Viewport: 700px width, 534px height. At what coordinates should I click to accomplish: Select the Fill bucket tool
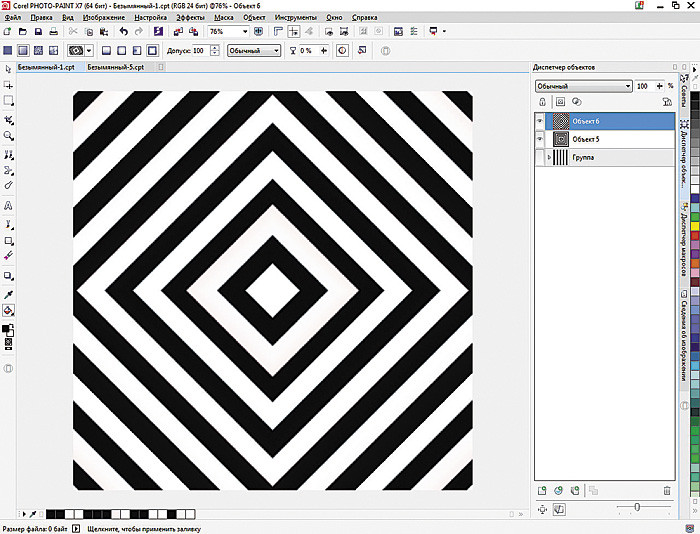click(8, 310)
